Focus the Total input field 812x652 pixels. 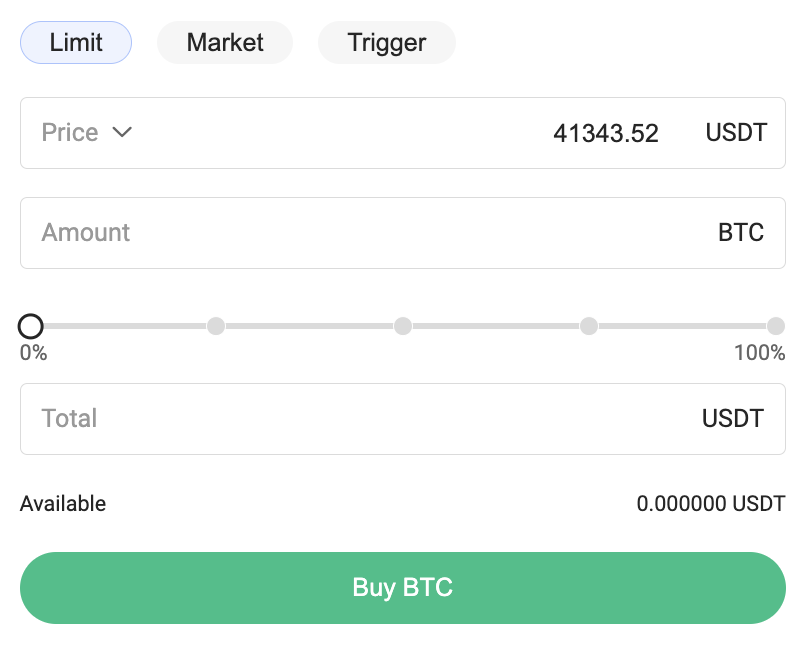click(x=360, y=419)
